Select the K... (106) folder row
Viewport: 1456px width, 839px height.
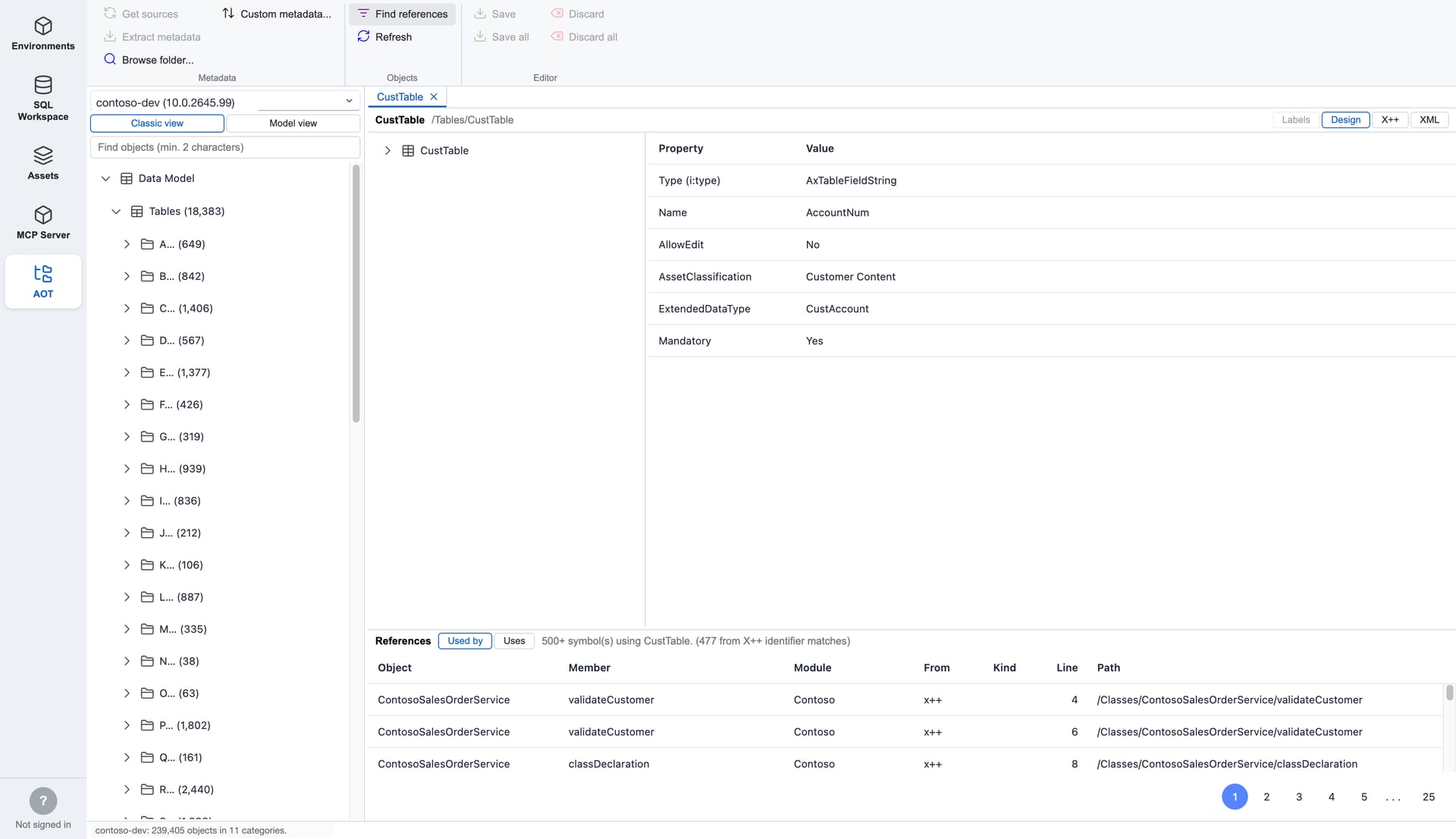pyautogui.click(x=220, y=565)
